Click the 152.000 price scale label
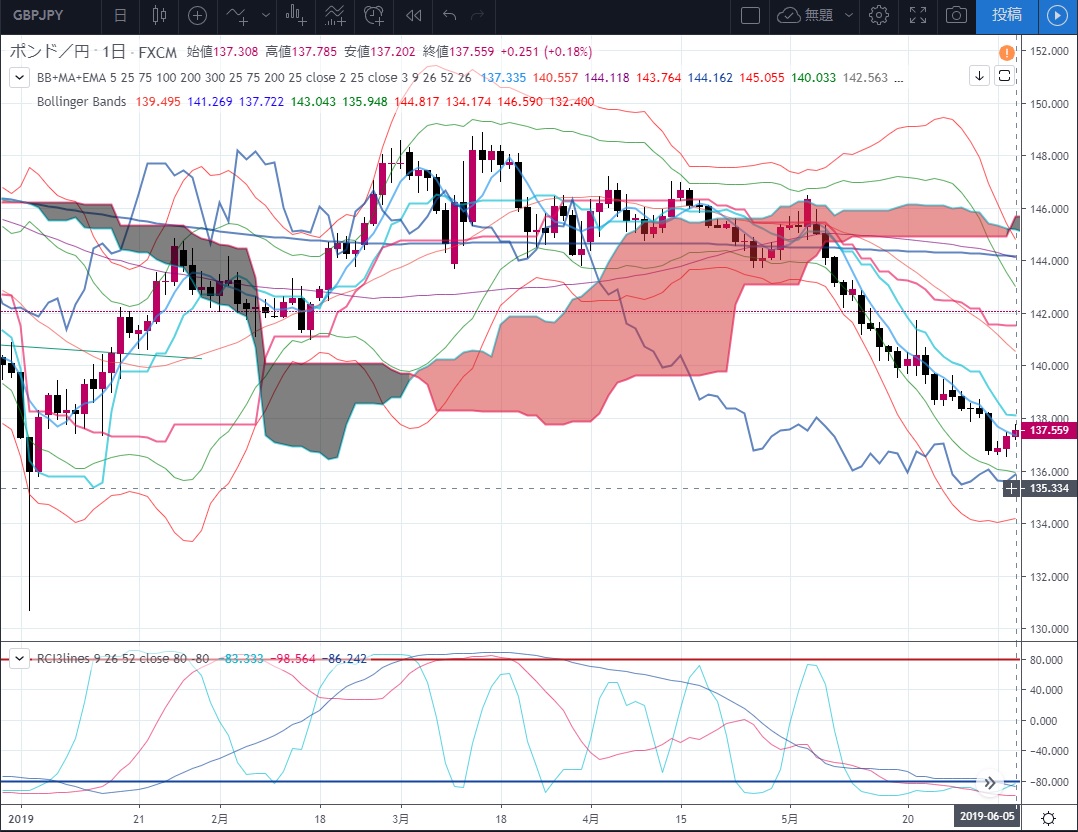Viewport: 1078px width, 832px height. [x=1049, y=51]
